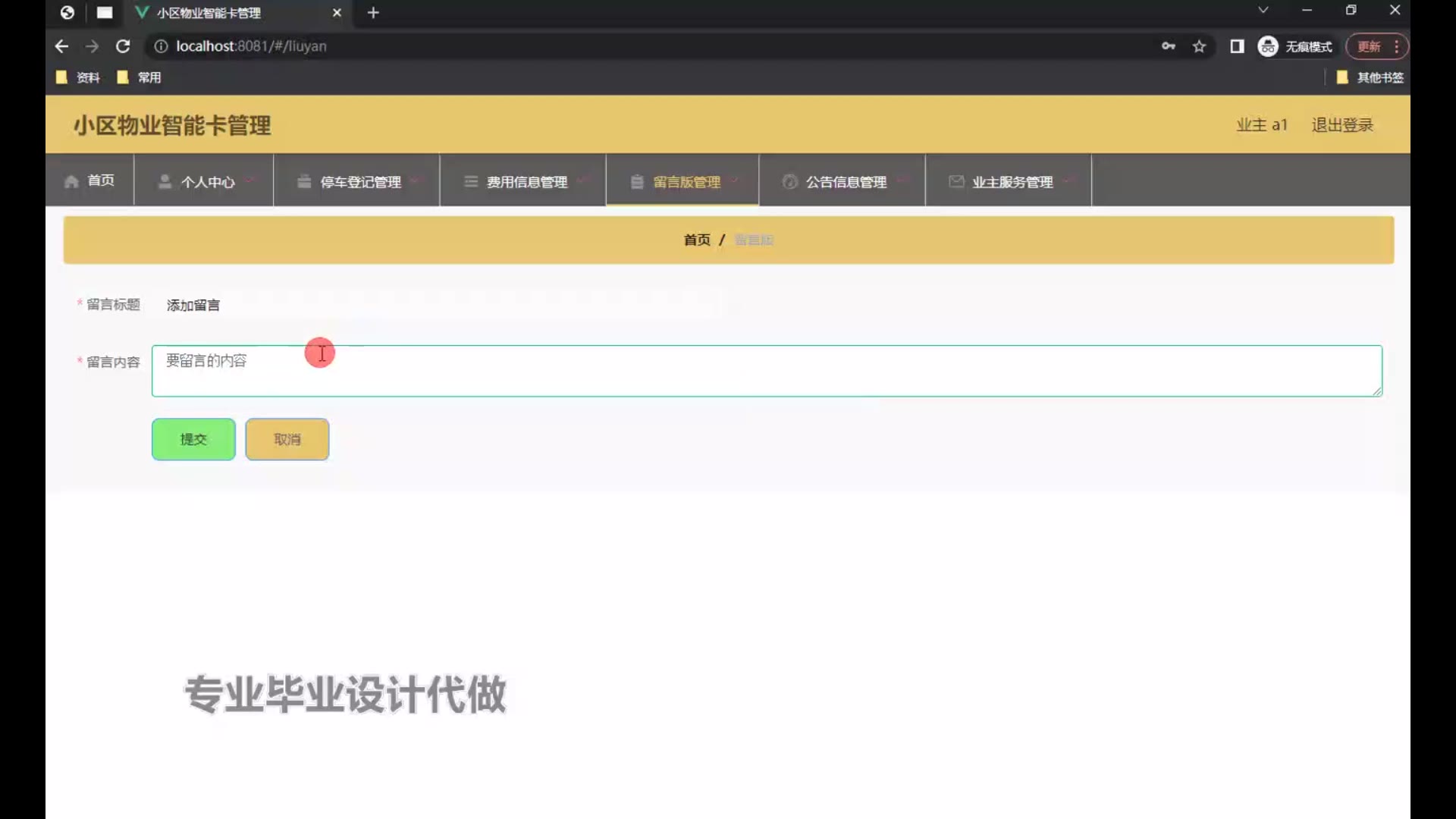Image resolution: width=1456 pixels, height=819 pixels.
Task: Focus the 留言内容 text area
Action: pyautogui.click(x=766, y=371)
